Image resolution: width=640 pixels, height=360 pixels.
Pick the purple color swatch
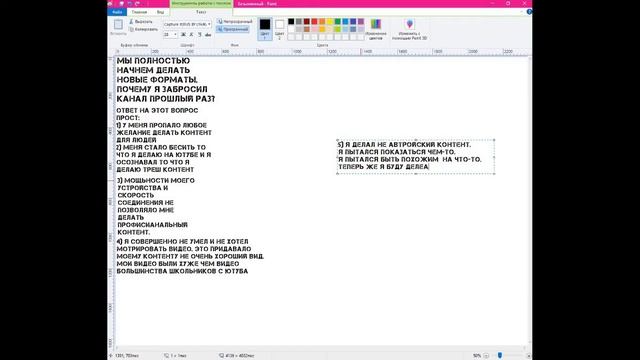click(361, 21)
